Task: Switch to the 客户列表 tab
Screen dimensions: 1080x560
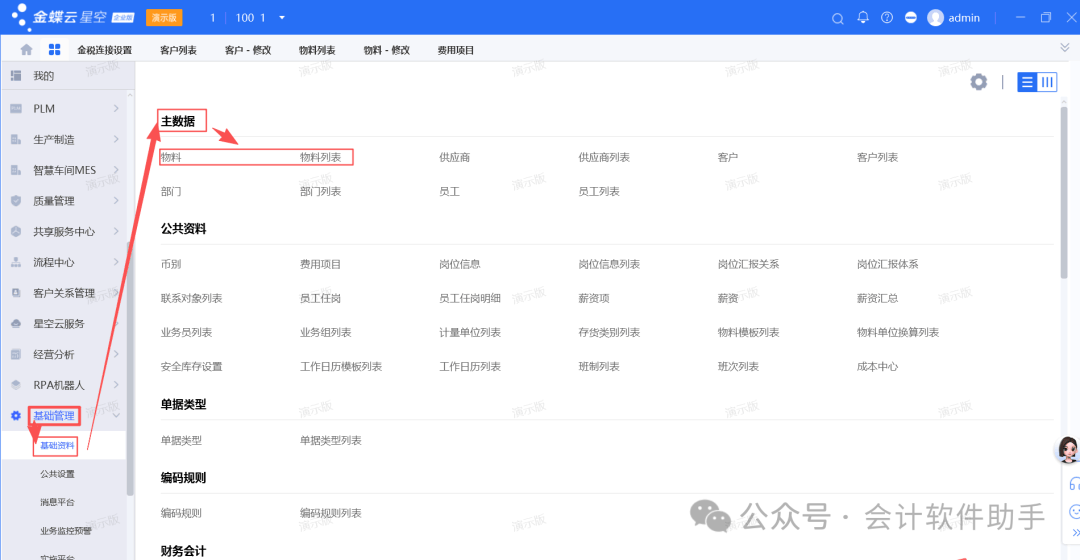Action: 178,50
